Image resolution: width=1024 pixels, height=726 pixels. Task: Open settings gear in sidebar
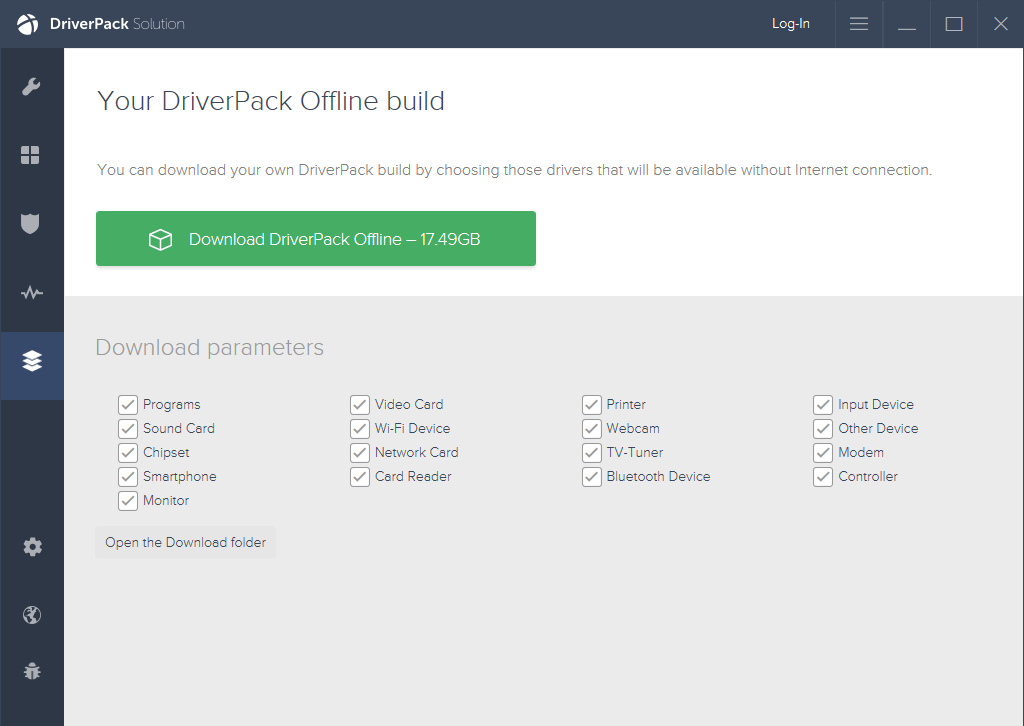(x=32, y=546)
